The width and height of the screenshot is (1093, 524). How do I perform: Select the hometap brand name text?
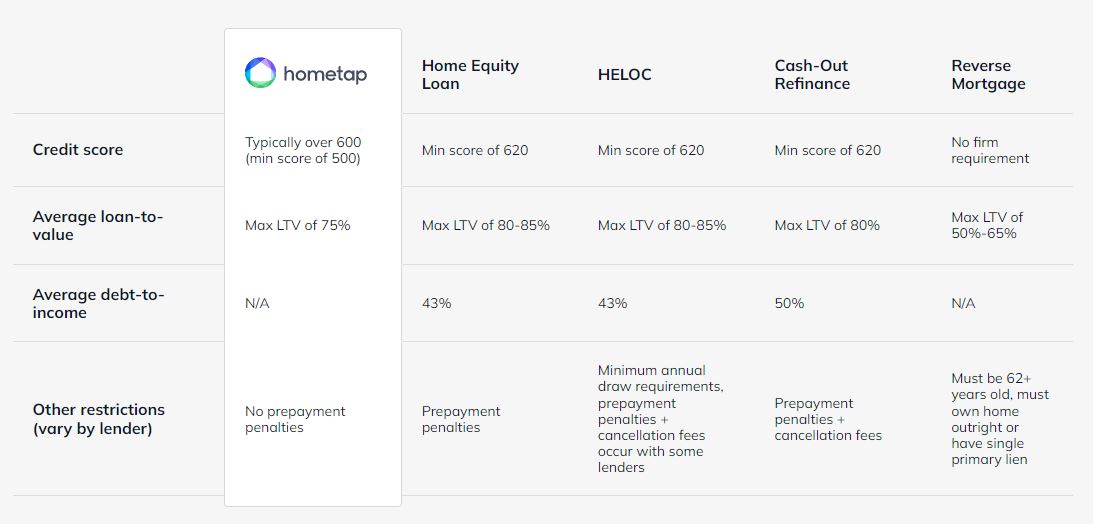pyautogui.click(x=325, y=74)
